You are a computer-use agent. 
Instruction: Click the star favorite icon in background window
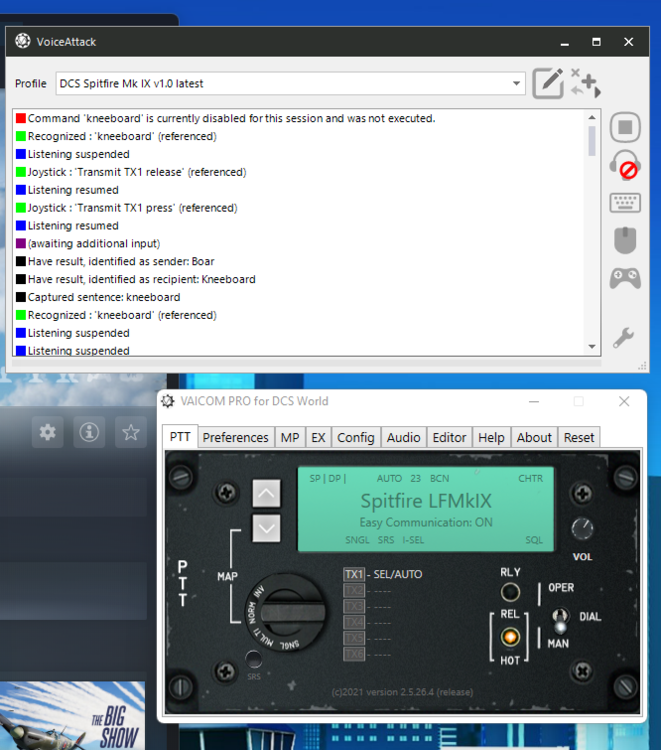click(131, 432)
